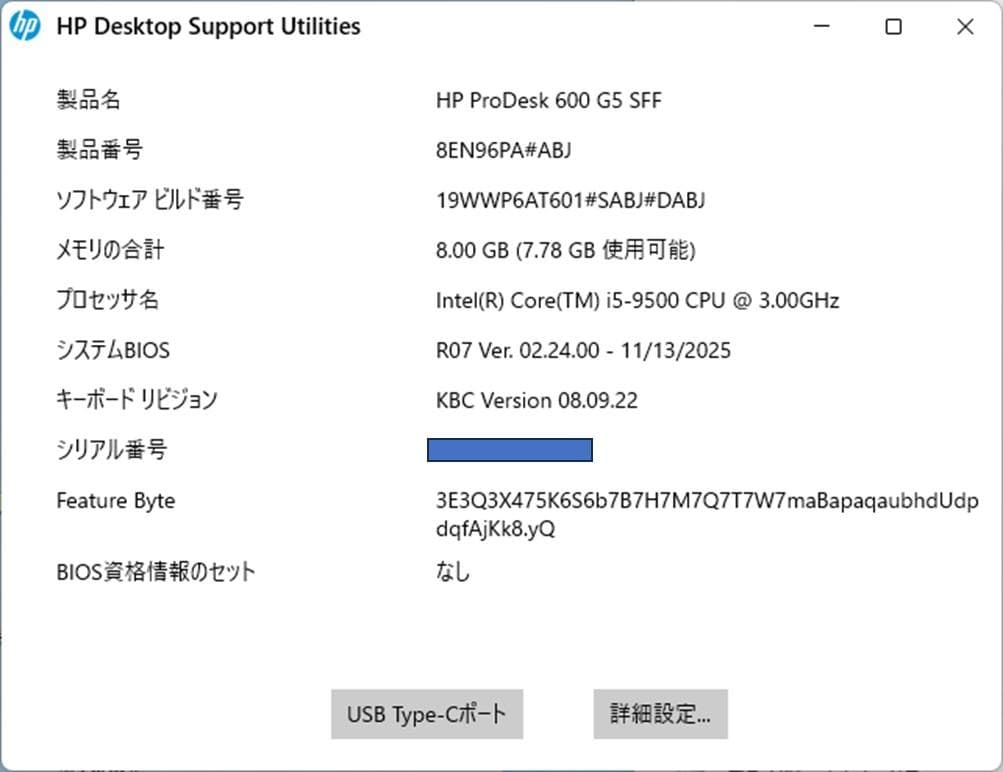
Task: Click the HP logo in the title bar
Action: point(23,25)
